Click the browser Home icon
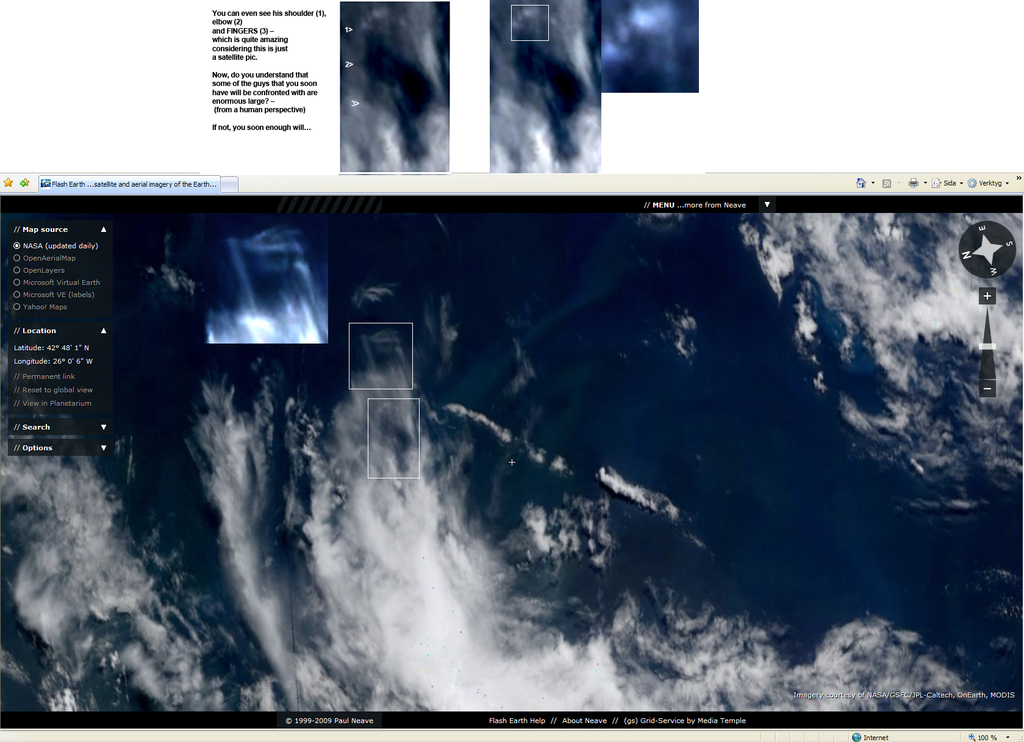The image size is (1024, 742). point(861,183)
